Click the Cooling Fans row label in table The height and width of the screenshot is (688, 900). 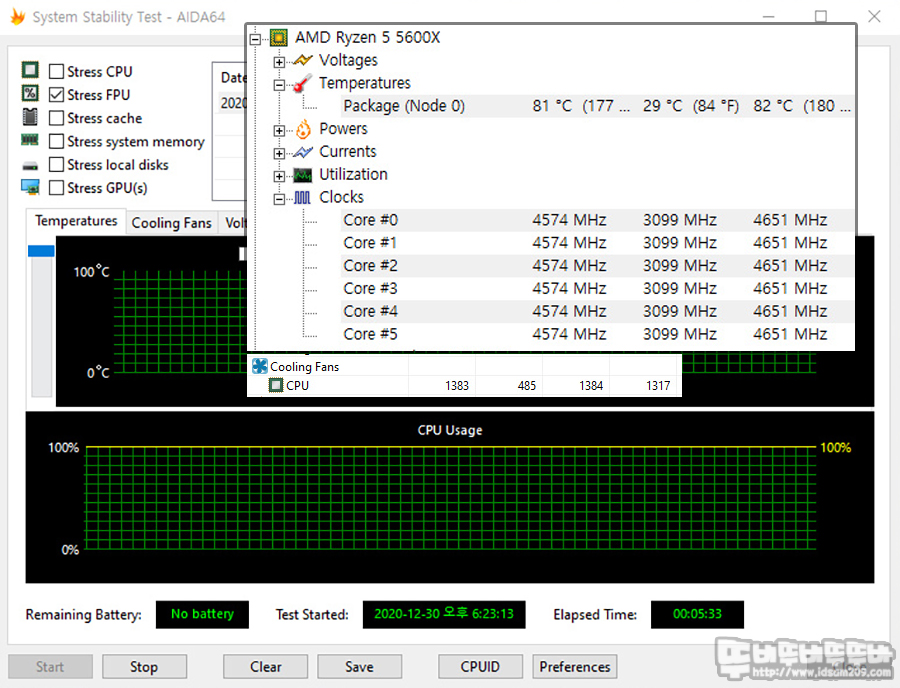click(304, 367)
